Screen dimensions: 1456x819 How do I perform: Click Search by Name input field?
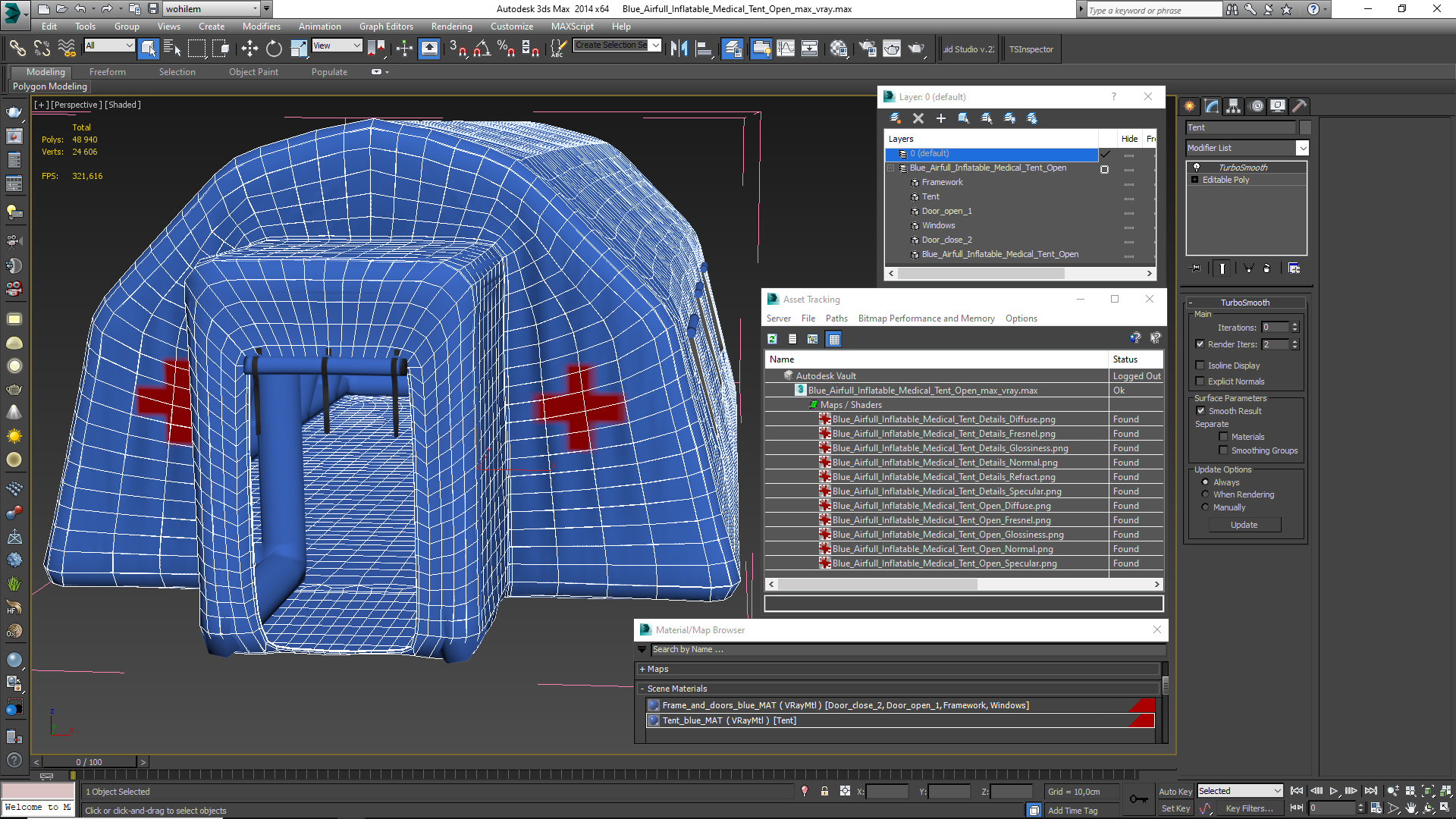900,649
